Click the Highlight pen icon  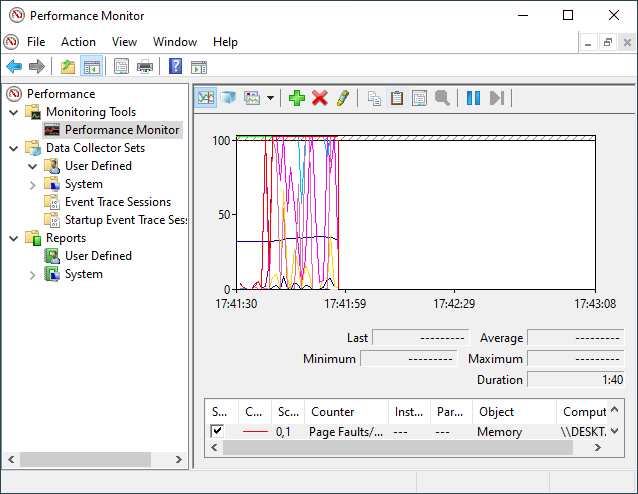coord(343,98)
